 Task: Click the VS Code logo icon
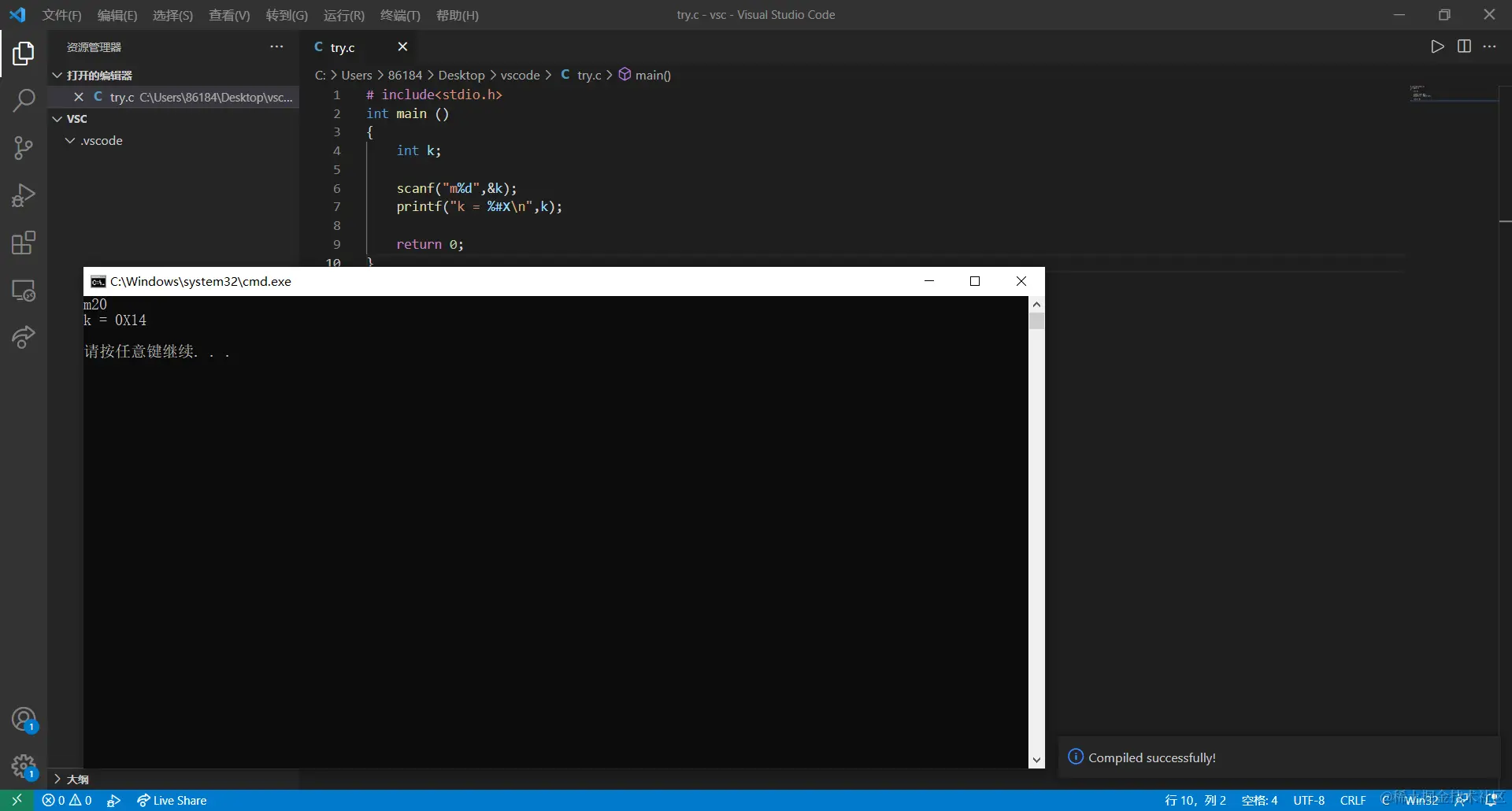pyautogui.click(x=17, y=15)
